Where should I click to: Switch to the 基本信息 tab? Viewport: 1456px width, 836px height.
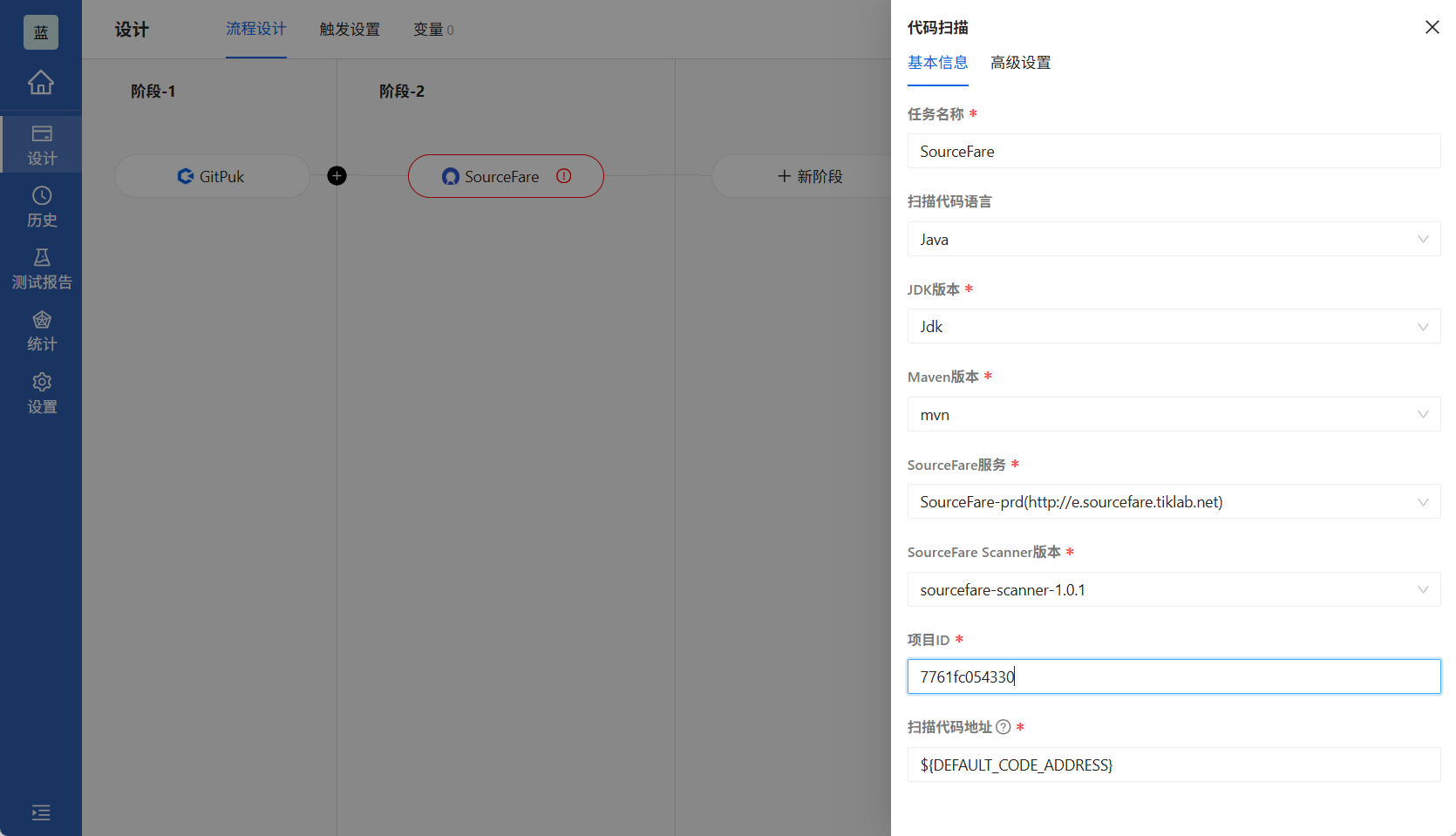click(938, 63)
